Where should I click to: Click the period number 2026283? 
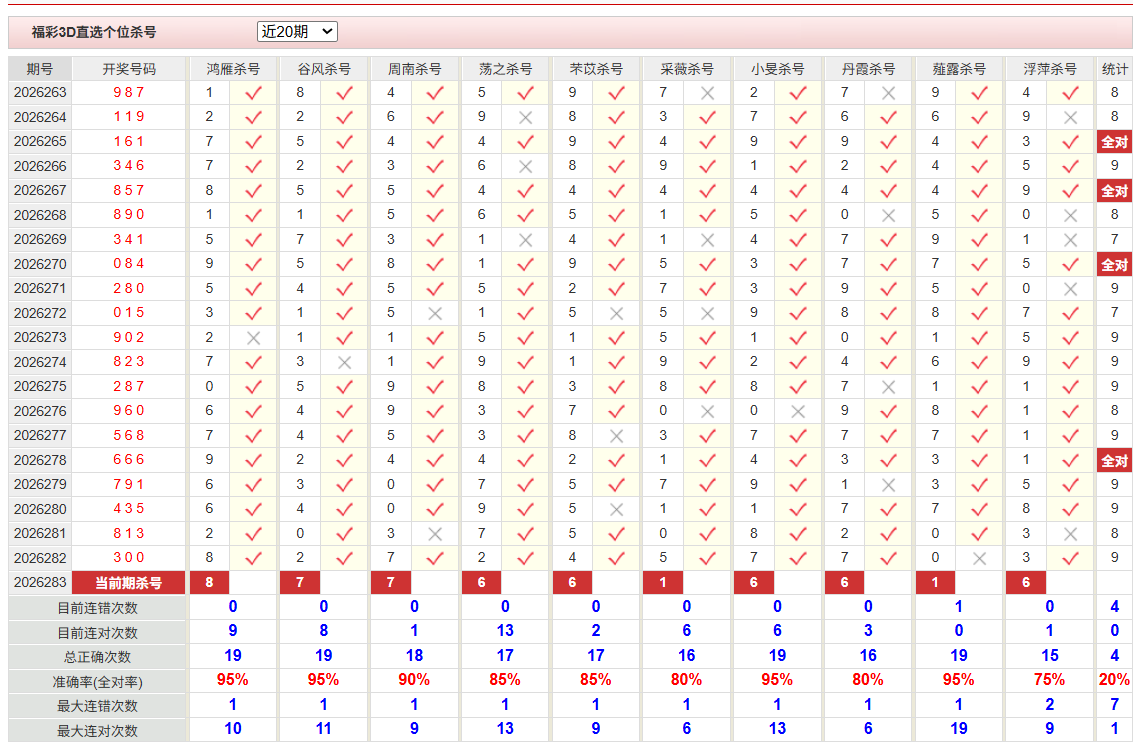click(x=40, y=583)
